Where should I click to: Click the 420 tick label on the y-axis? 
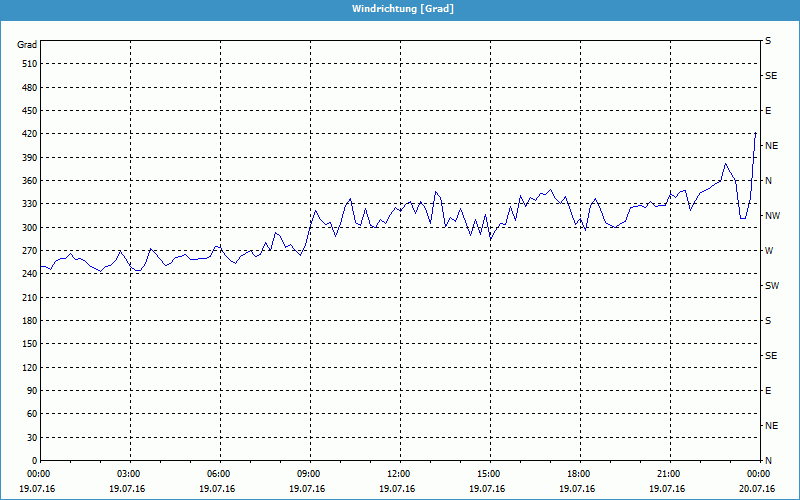pos(27,134)
